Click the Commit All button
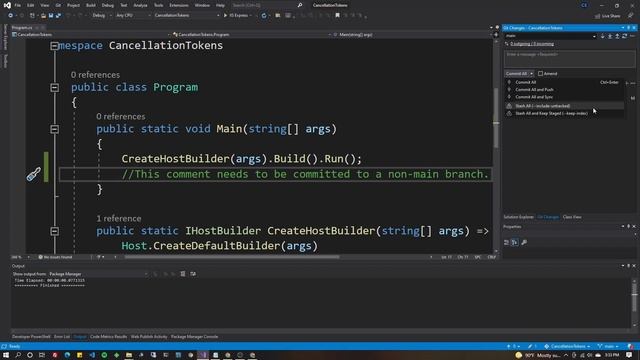The image size is (640, 360). [x=517, y=73]
